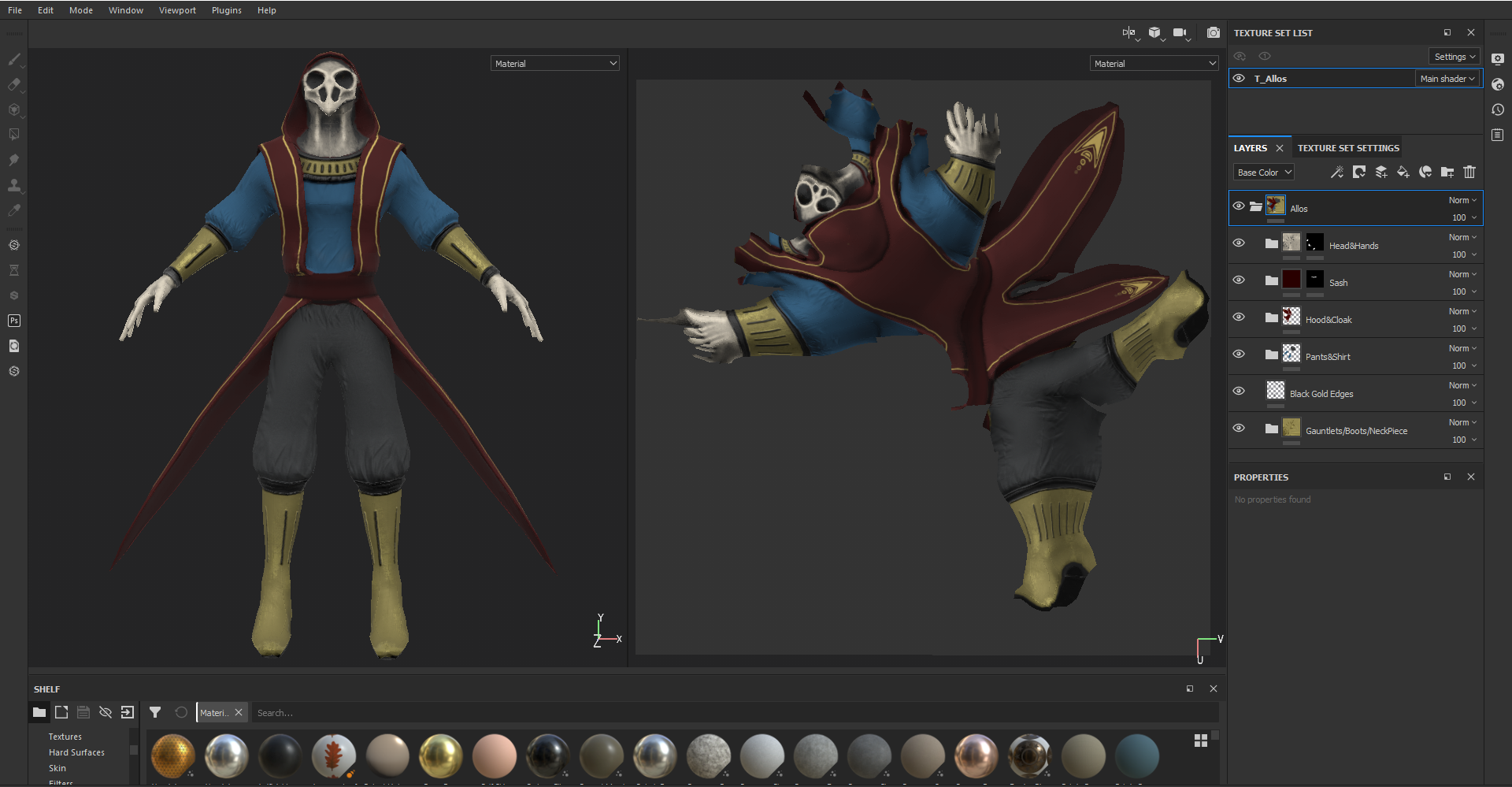This screenshot has width=1512, height=787.
Task: Select the Skin shelf category
Action: click(x=57, y=768)
